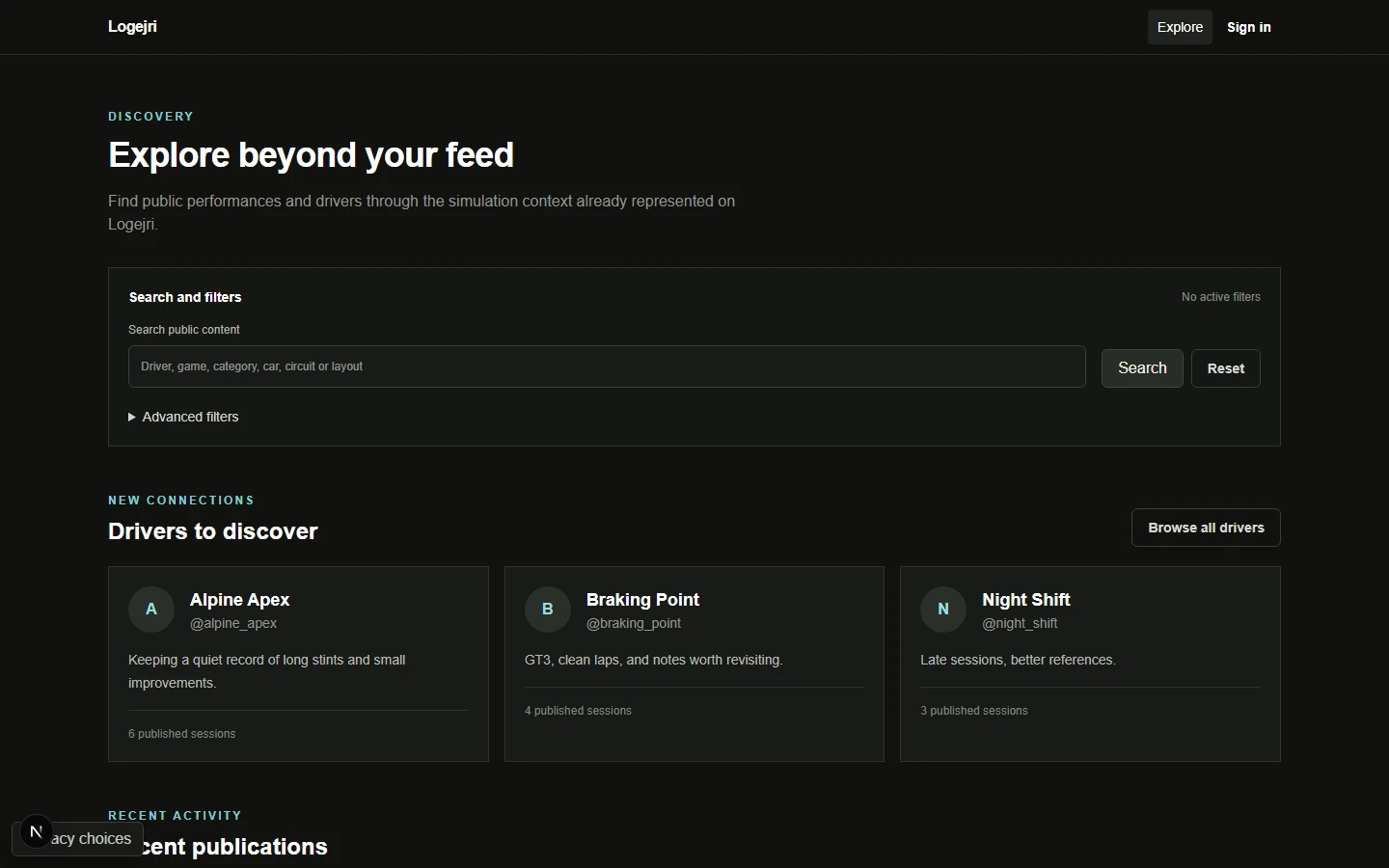The height and width of the screenshot is (868, 1389).
Task: Click the @alpine_apex handle
Action: click(233, 623)
